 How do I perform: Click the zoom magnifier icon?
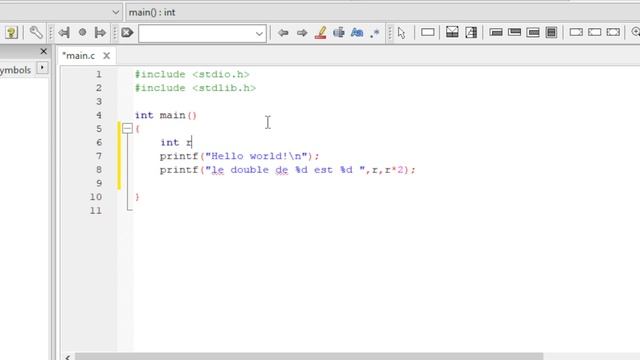(x=636, y=32)
